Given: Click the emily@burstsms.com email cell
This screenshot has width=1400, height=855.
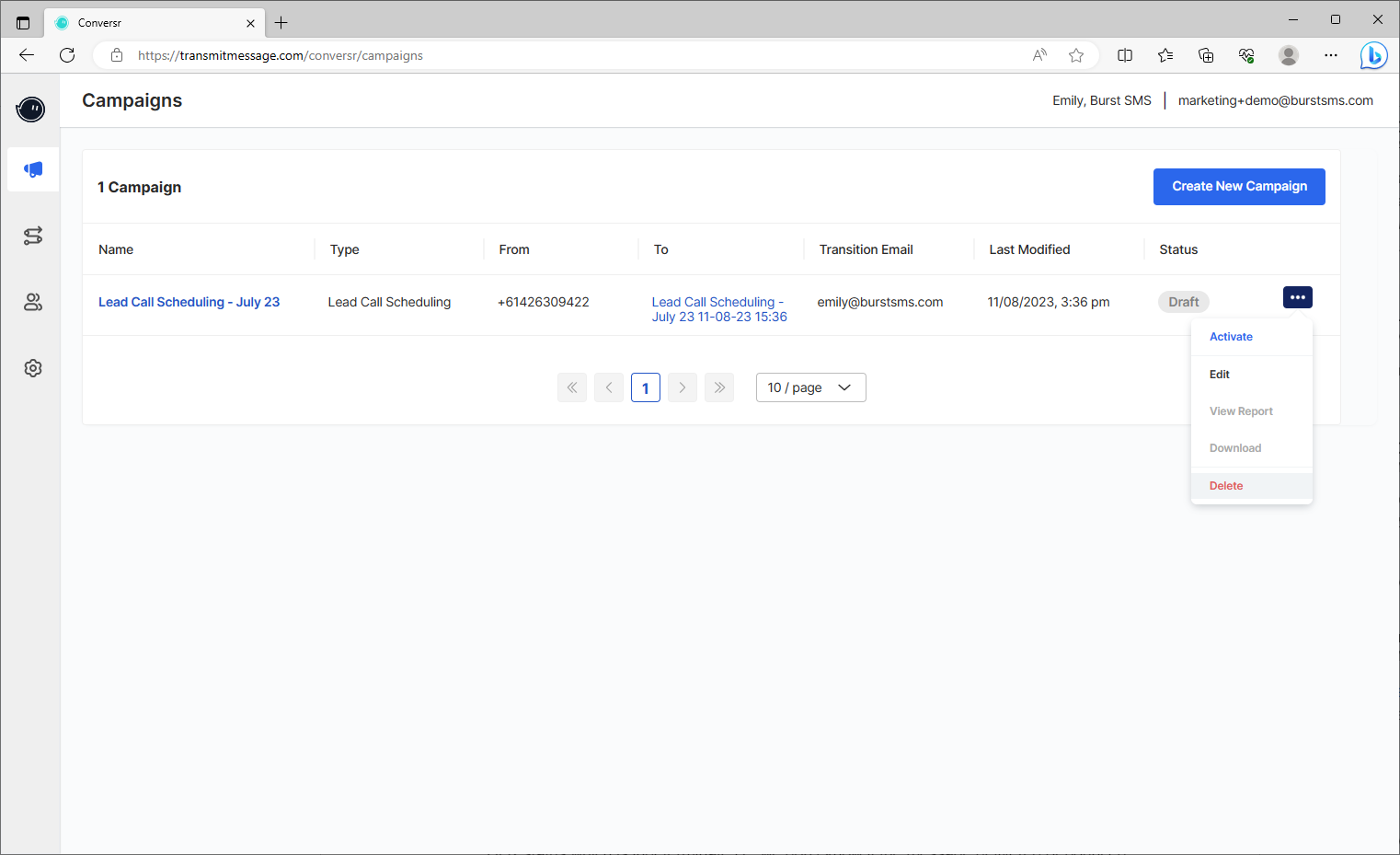Looking at the screenshot, I should point(880,302).
